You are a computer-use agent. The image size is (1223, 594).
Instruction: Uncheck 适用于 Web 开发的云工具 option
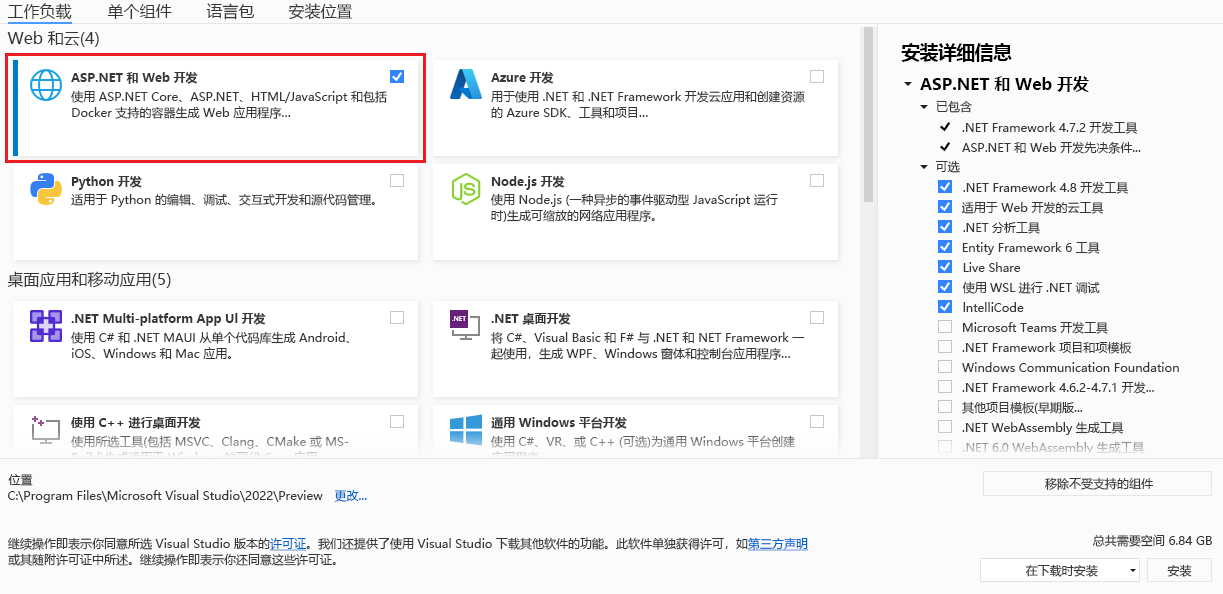point(945,207)
